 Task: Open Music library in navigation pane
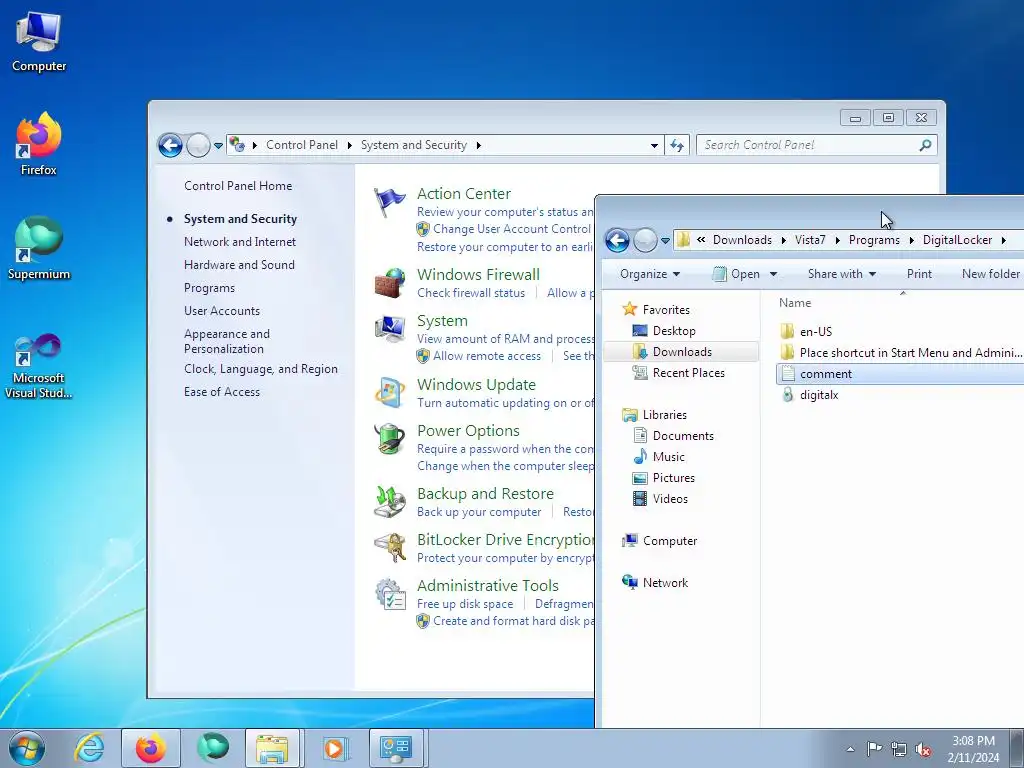tap(668, 456)
